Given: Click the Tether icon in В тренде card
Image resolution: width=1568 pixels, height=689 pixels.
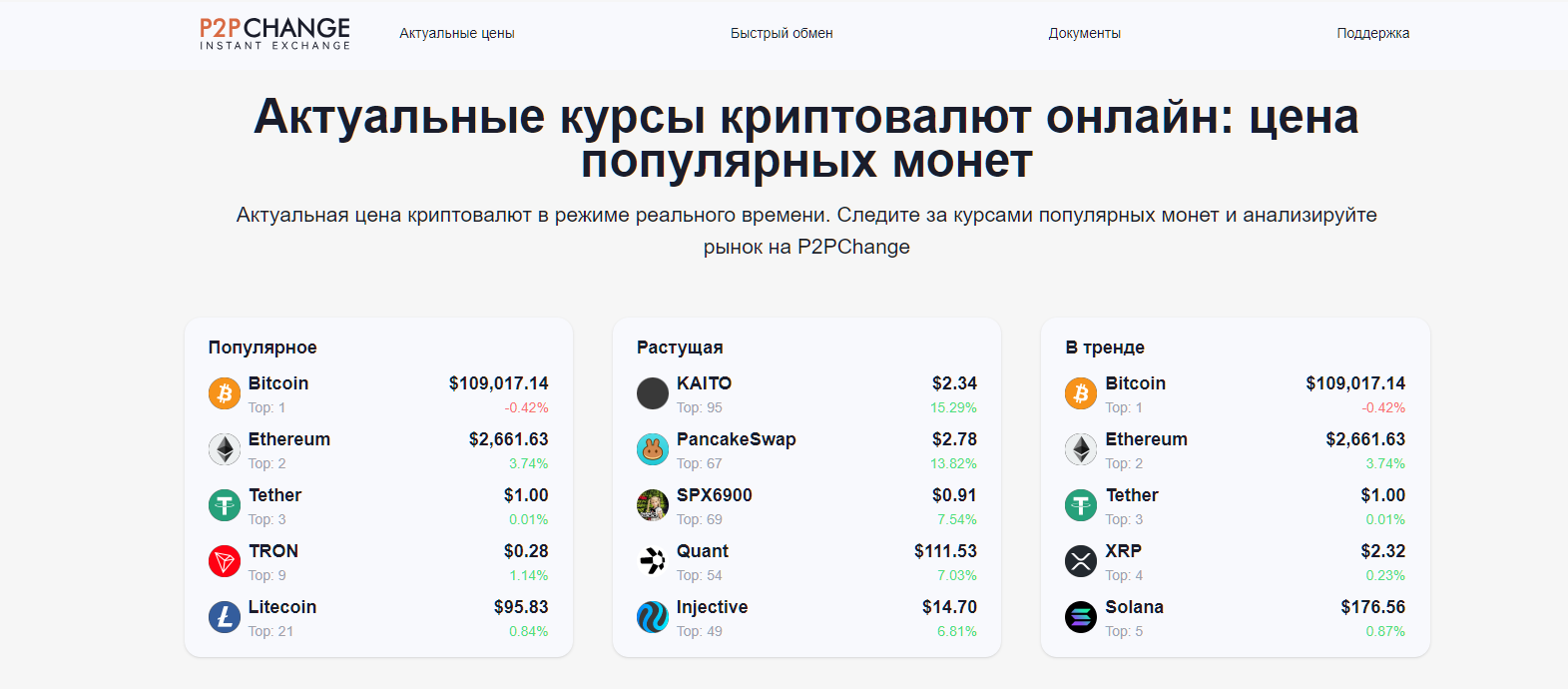Looking at the screenshot, I should [1081, 505].
